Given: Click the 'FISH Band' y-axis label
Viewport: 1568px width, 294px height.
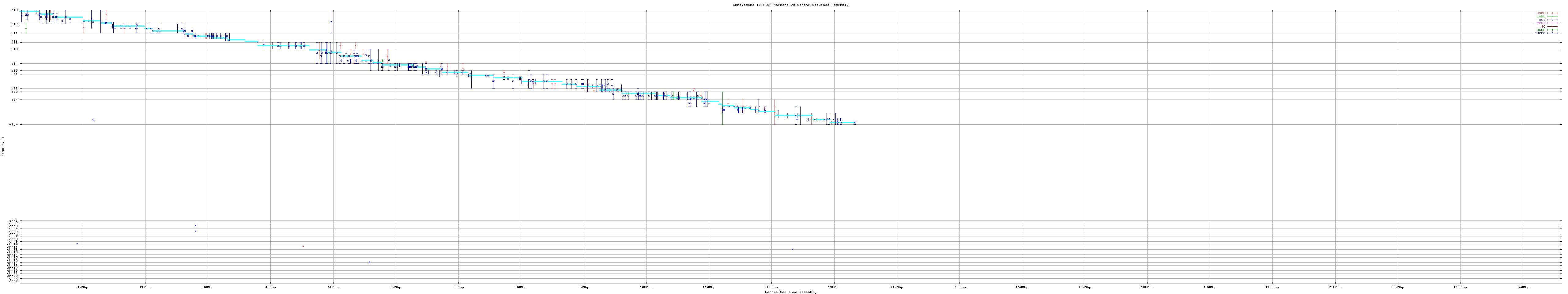Looking at the screenshot, I should (x=3, y=147).
